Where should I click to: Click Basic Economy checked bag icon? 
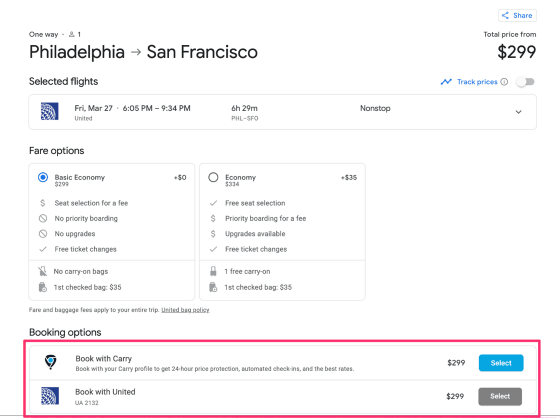tap(42, 287)
